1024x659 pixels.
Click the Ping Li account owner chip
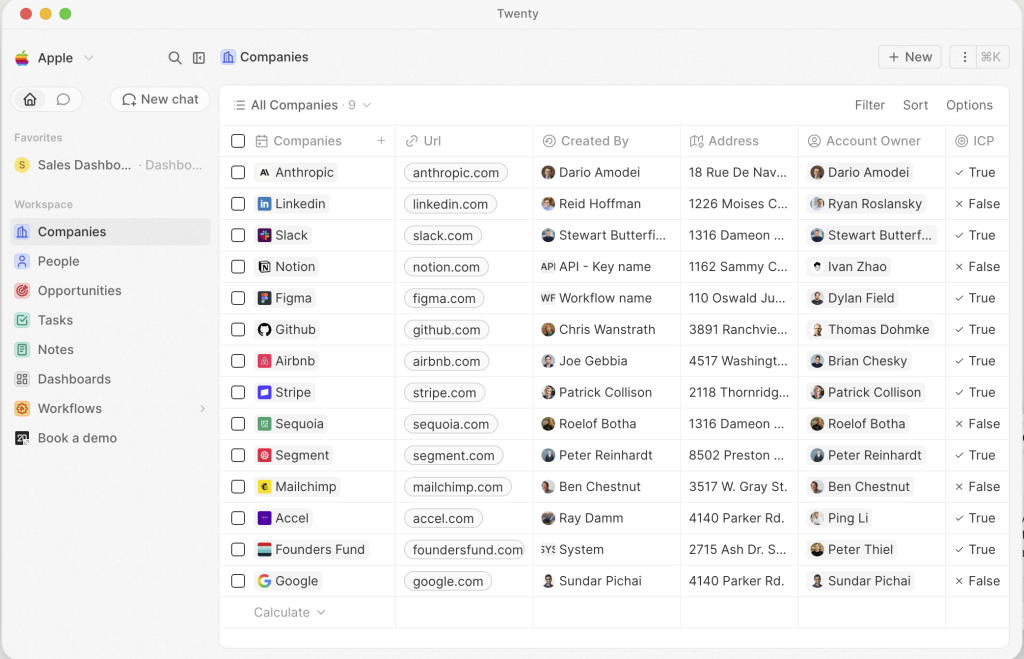(x=840, y=518)
